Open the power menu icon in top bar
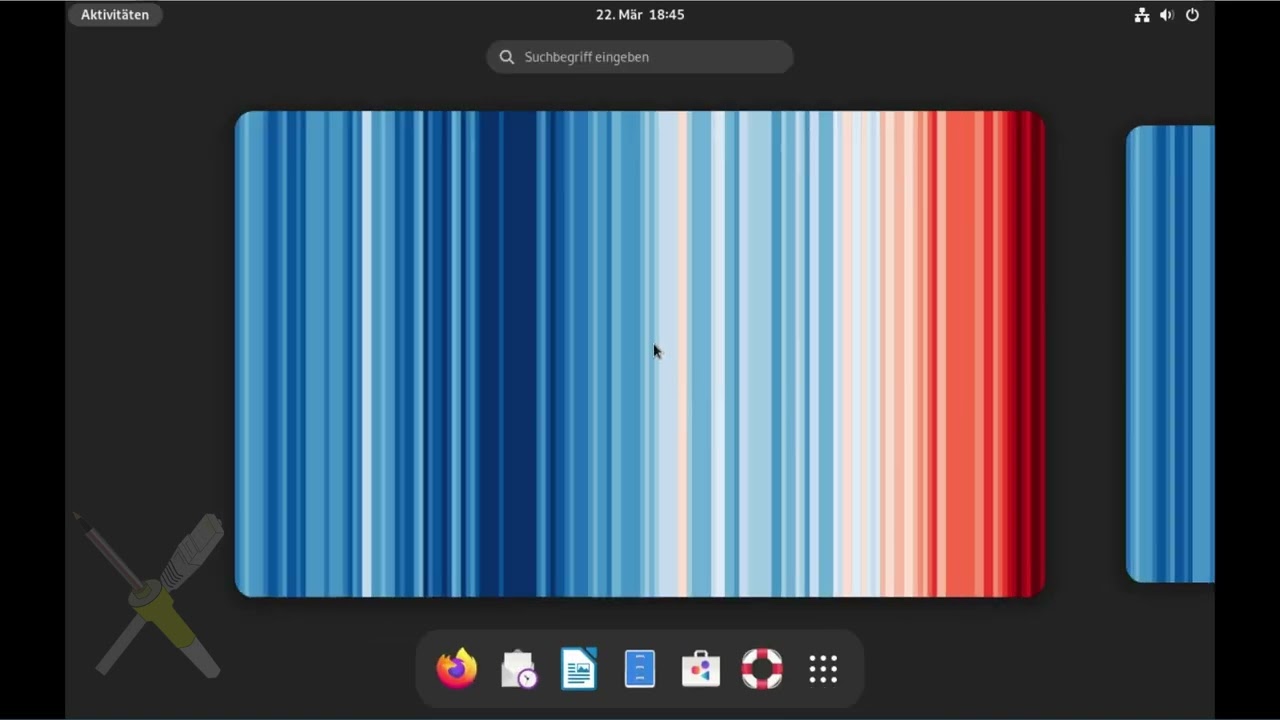Viewport: 1280px width, 720px height. (1192, 15)
